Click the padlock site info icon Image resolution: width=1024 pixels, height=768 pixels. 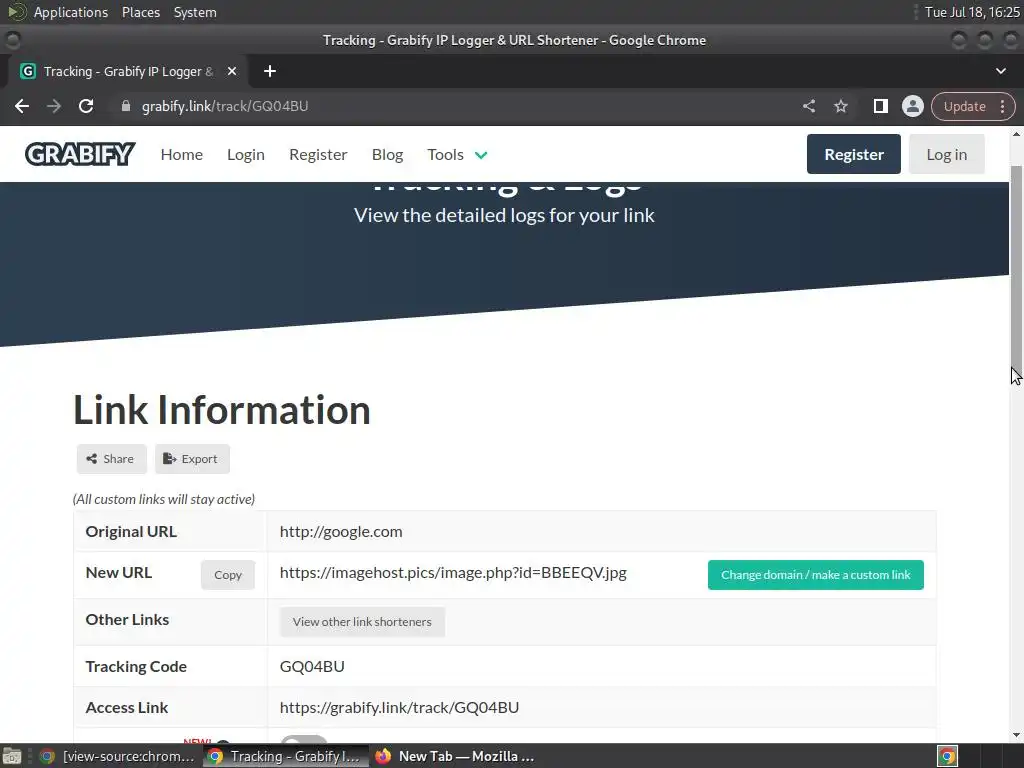(x=126, y=106)
